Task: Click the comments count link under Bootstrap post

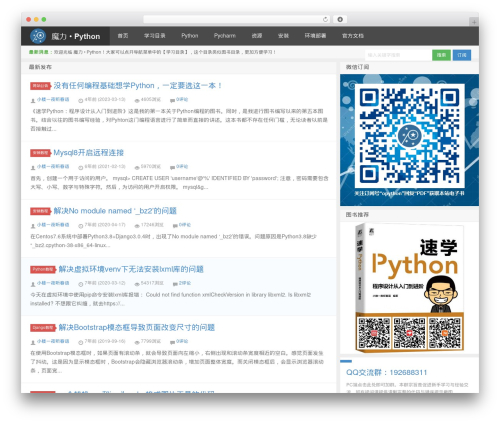Action: pos(182,341)
